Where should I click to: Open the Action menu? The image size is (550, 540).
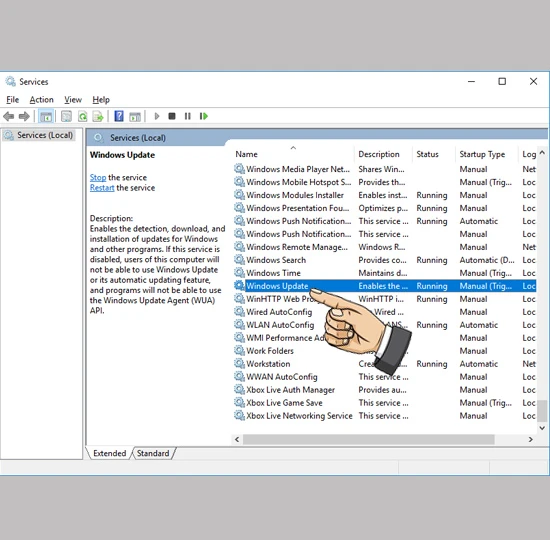(x=41, y=100)
